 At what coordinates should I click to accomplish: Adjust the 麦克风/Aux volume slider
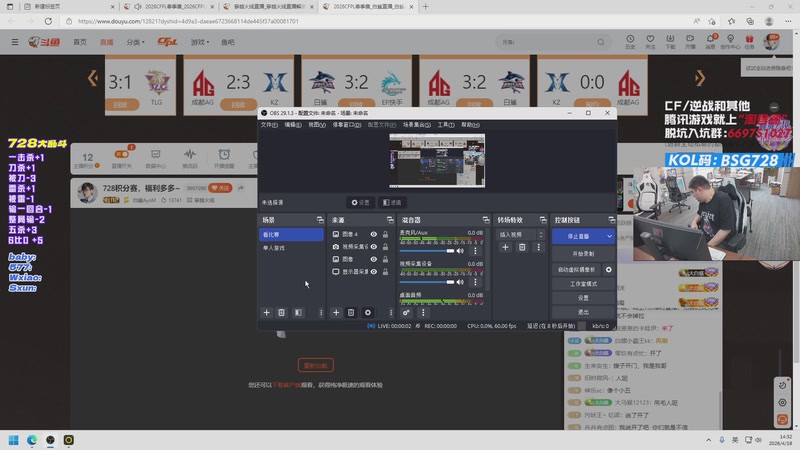(x=427, y=251)
